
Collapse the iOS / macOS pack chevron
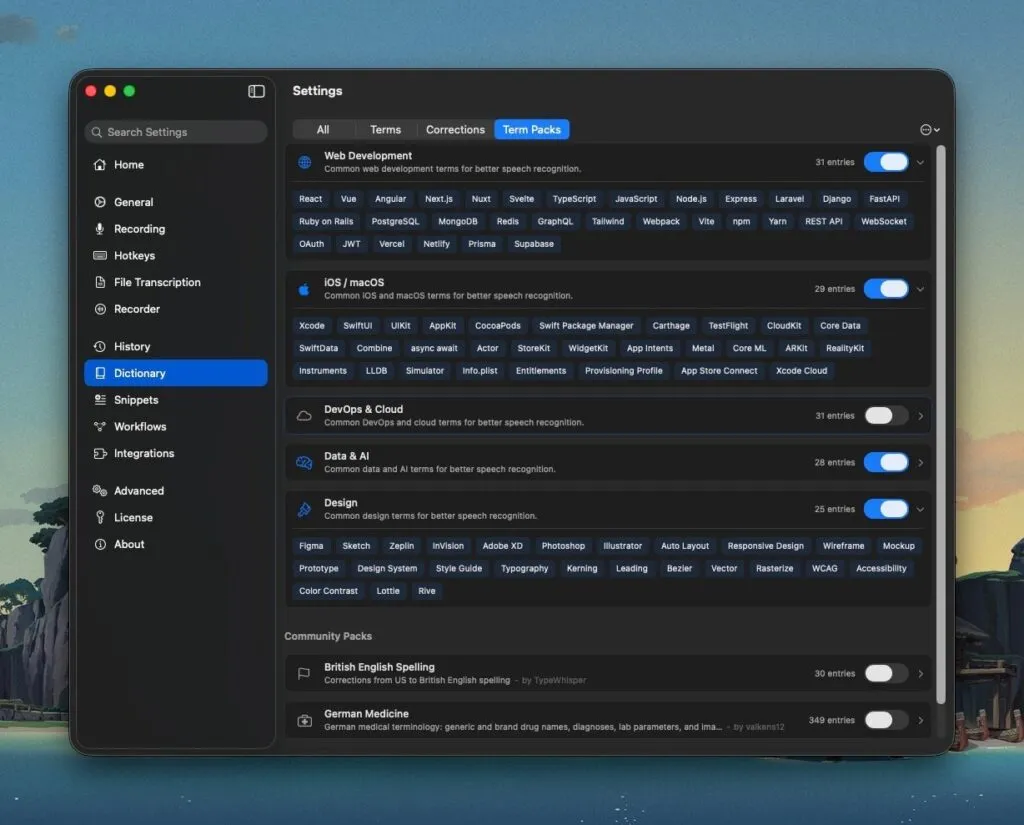click(920, 289)
